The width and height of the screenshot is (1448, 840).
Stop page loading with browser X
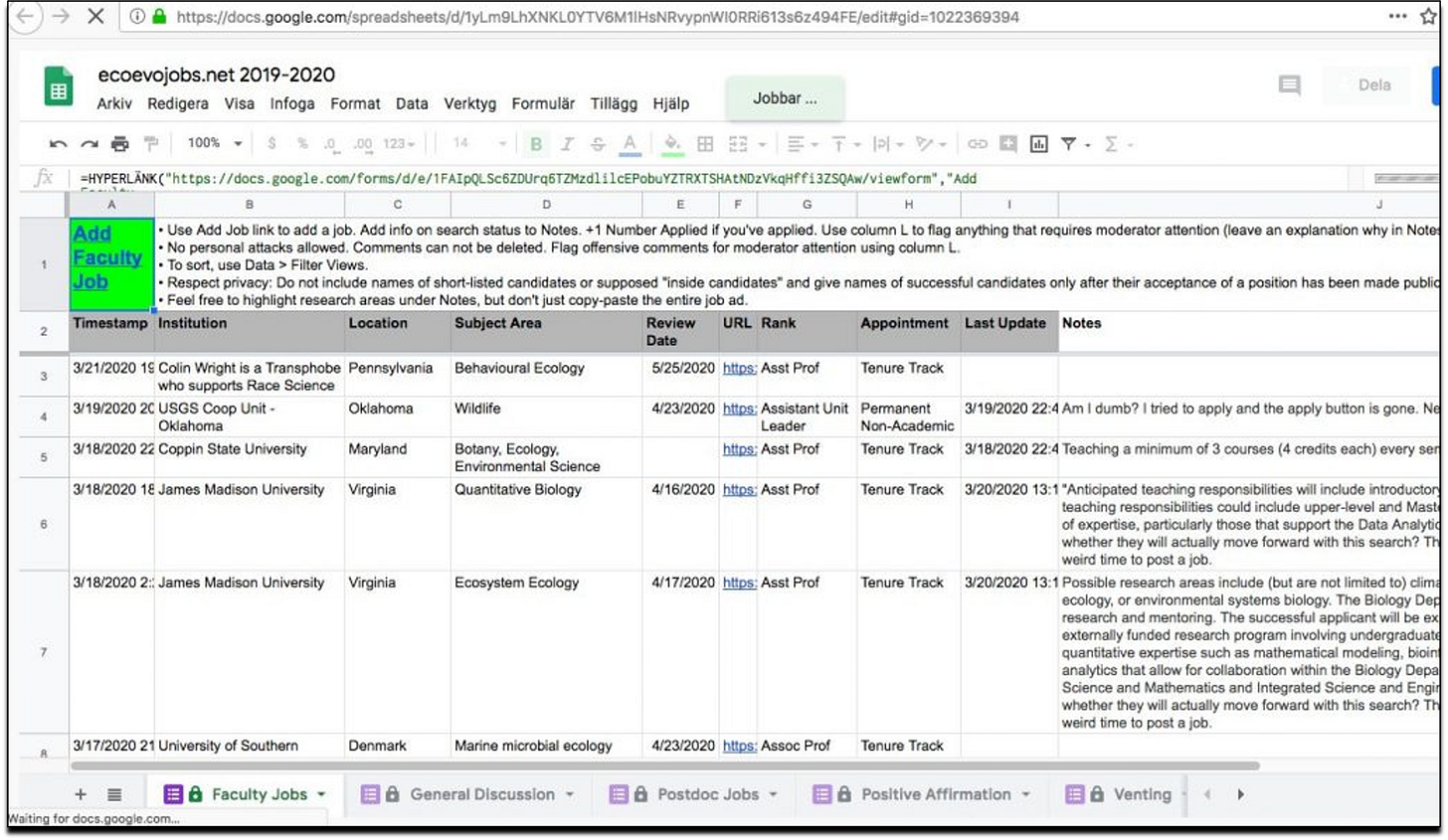[95, 17]
